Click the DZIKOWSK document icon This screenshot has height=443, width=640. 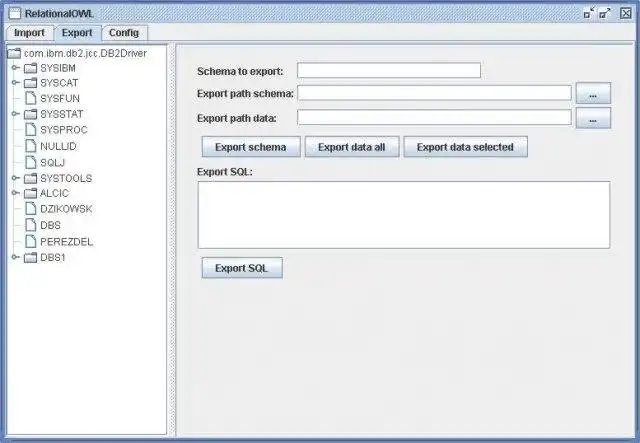(31, 209)
